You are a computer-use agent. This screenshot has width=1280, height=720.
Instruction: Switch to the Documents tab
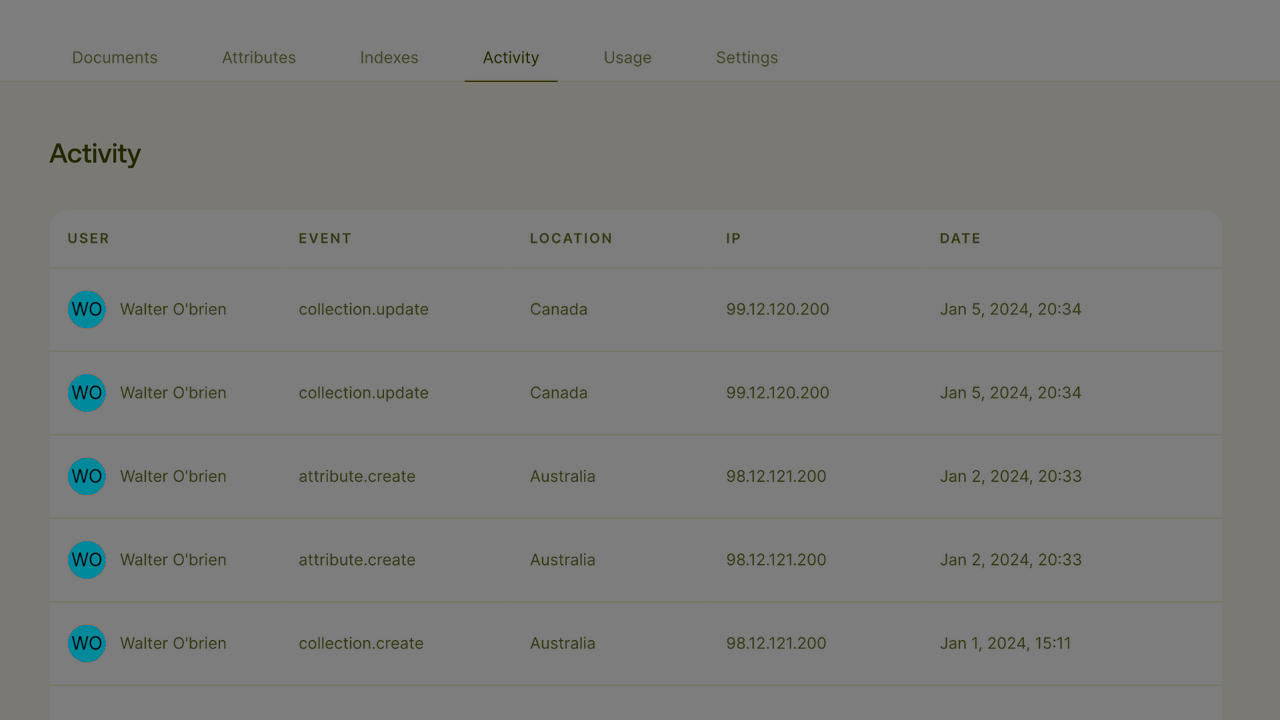(x=114, y=57)
